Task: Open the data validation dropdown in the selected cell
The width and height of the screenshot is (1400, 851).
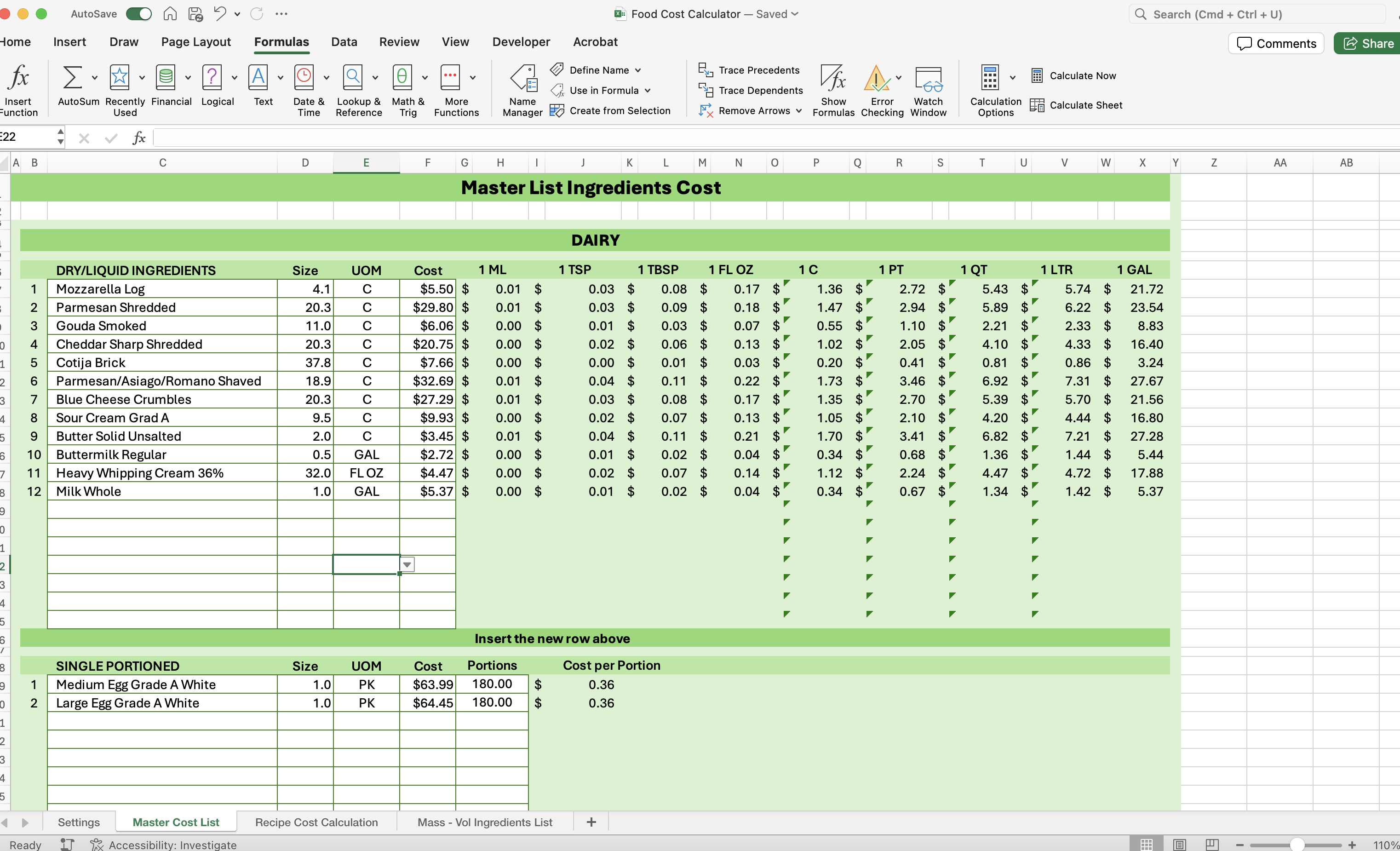Action: tap(407, 564)
